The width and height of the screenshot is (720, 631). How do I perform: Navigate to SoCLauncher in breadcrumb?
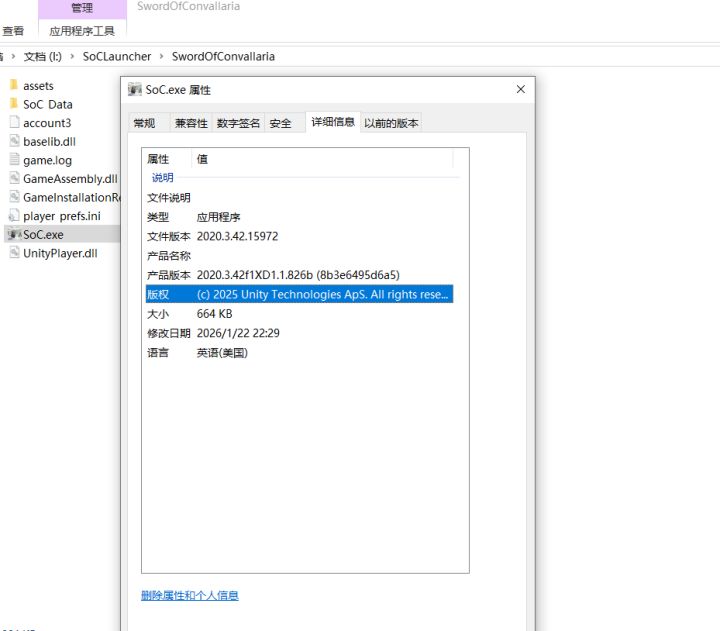117,56
